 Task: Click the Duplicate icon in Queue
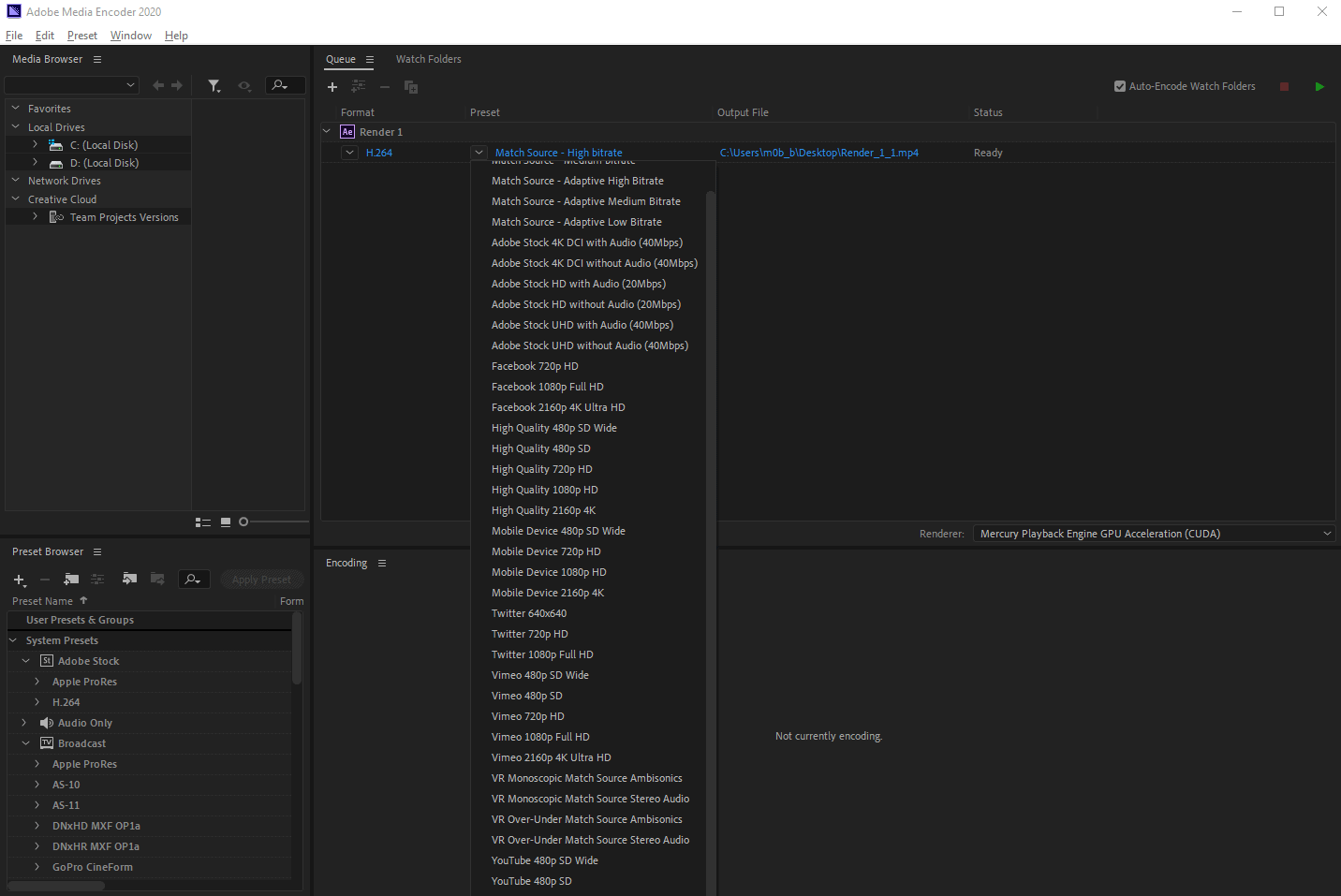(x=411, y=87)
